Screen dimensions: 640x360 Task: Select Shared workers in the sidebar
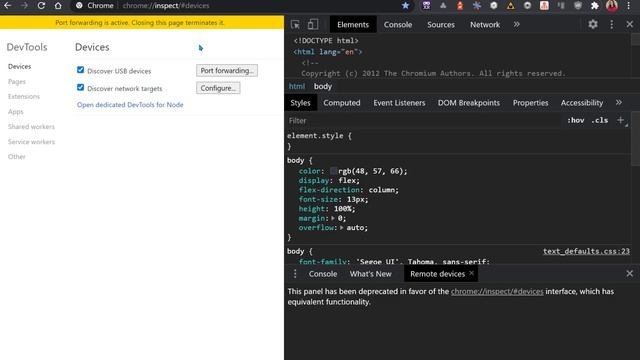point(31,127)
